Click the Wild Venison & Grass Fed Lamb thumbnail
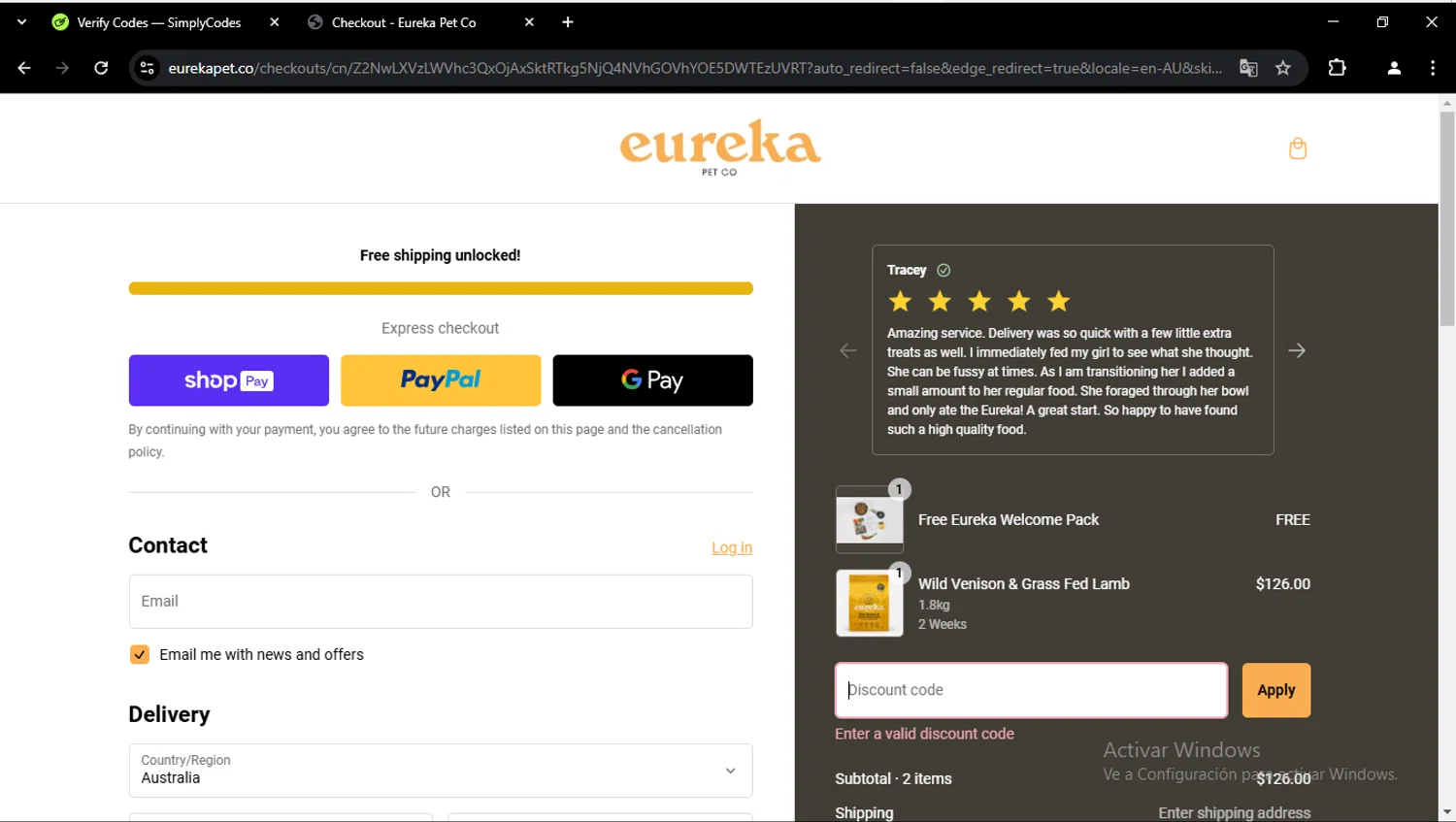 tap(870, 603)
